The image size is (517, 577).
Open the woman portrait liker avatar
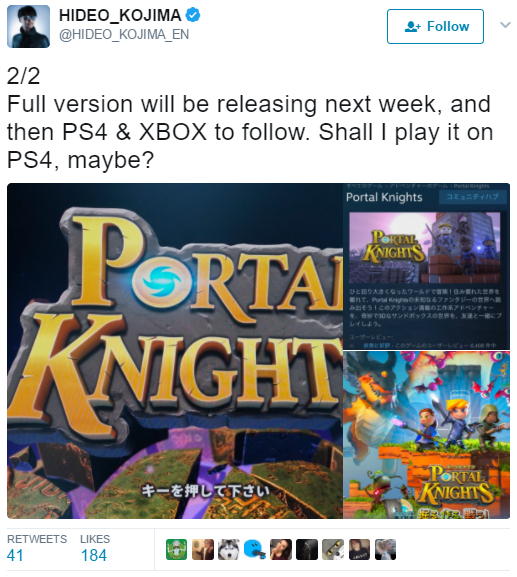pyautogui.click(x=281, y=550)
